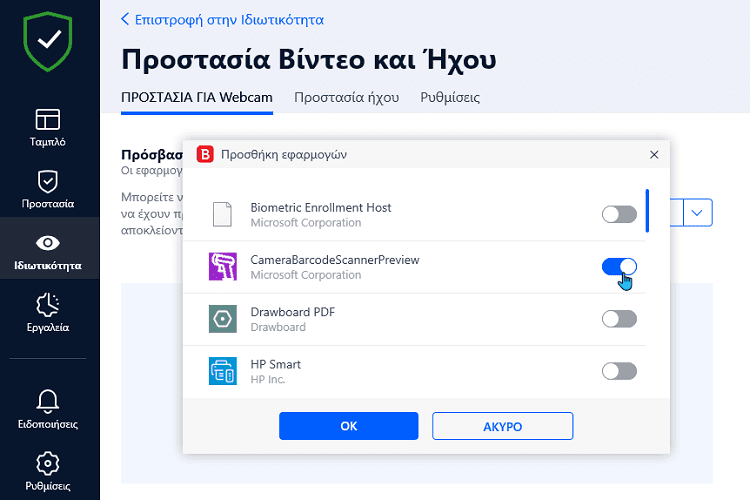
Task: Disable CameraBarcodeScannerPreview toggle
Action: [619, 267]
